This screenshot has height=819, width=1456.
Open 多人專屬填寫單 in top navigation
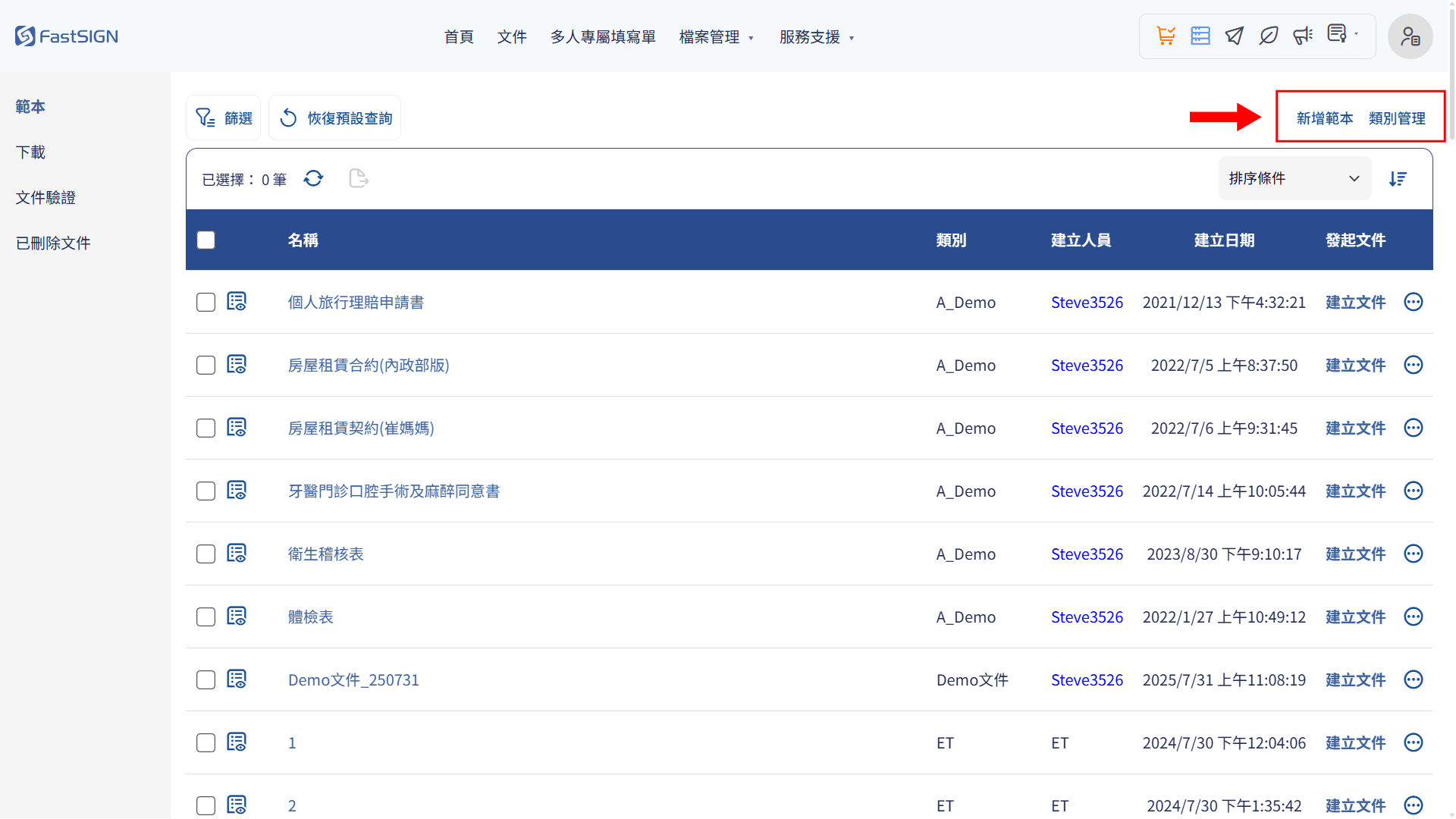pos(603,37)
